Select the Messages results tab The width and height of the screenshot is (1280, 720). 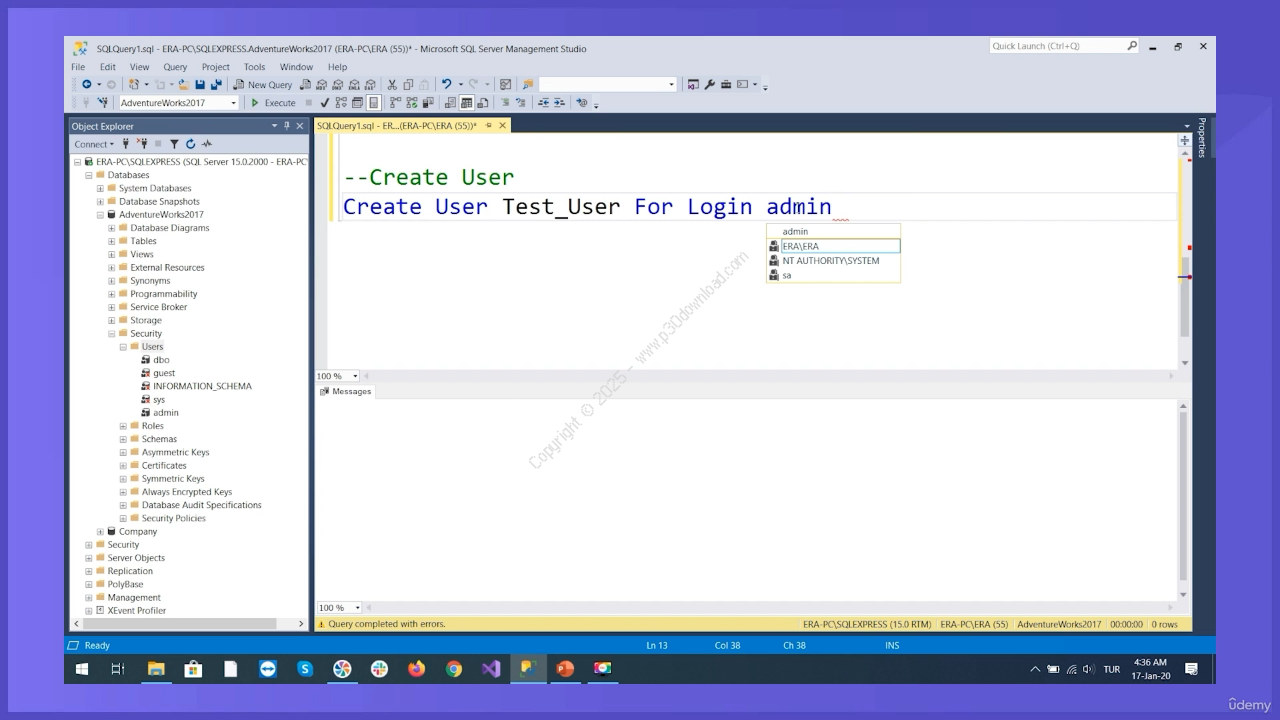(345, 392)
